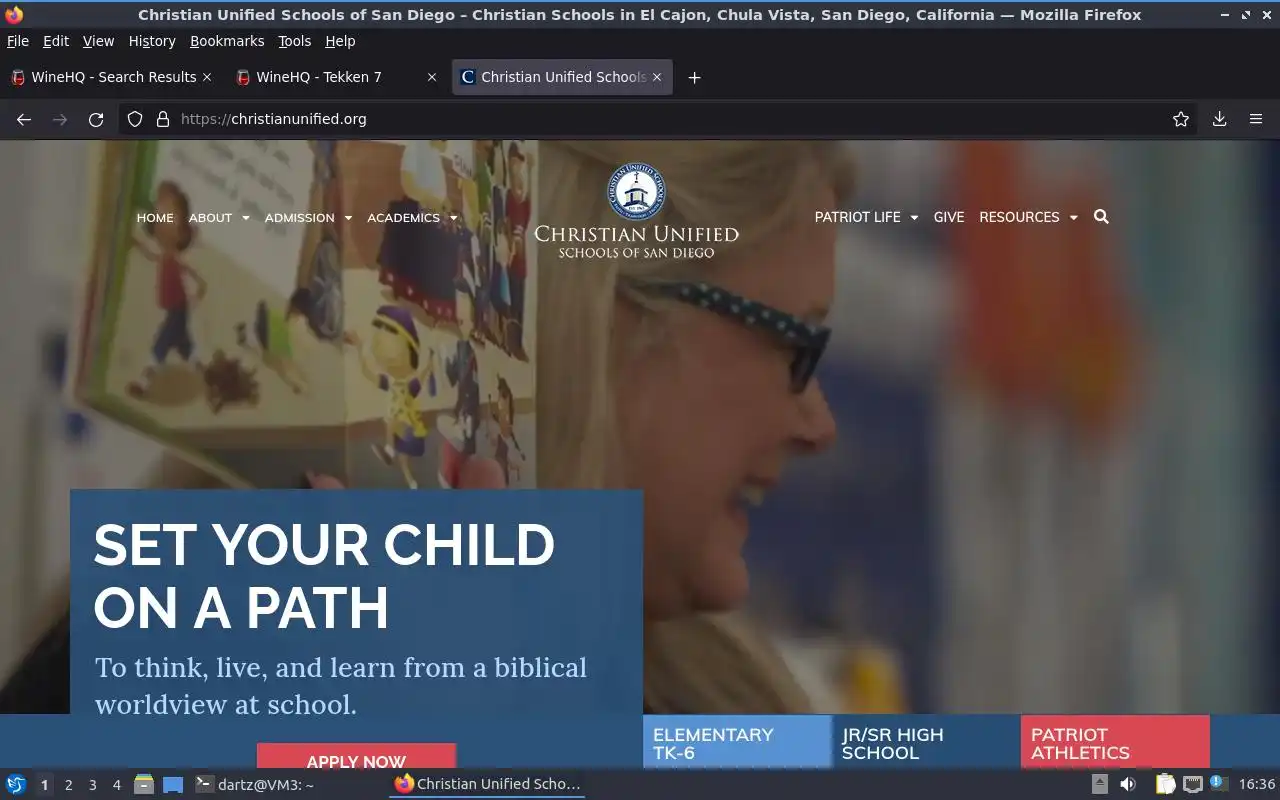
Task: Switch to the WineHQ - Tekken 7 tab
Action: [x=336, y=77]
